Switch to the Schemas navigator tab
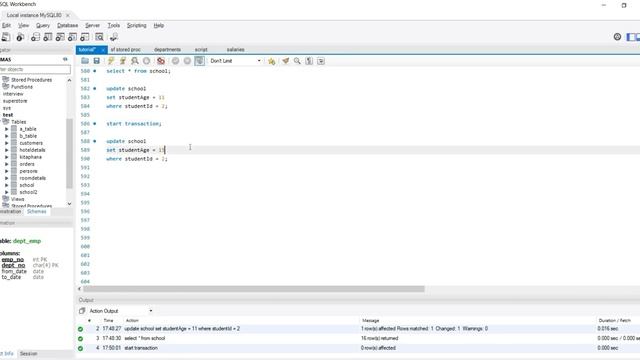The width and height of the screenshot is (640, 360). pos(37,211)
